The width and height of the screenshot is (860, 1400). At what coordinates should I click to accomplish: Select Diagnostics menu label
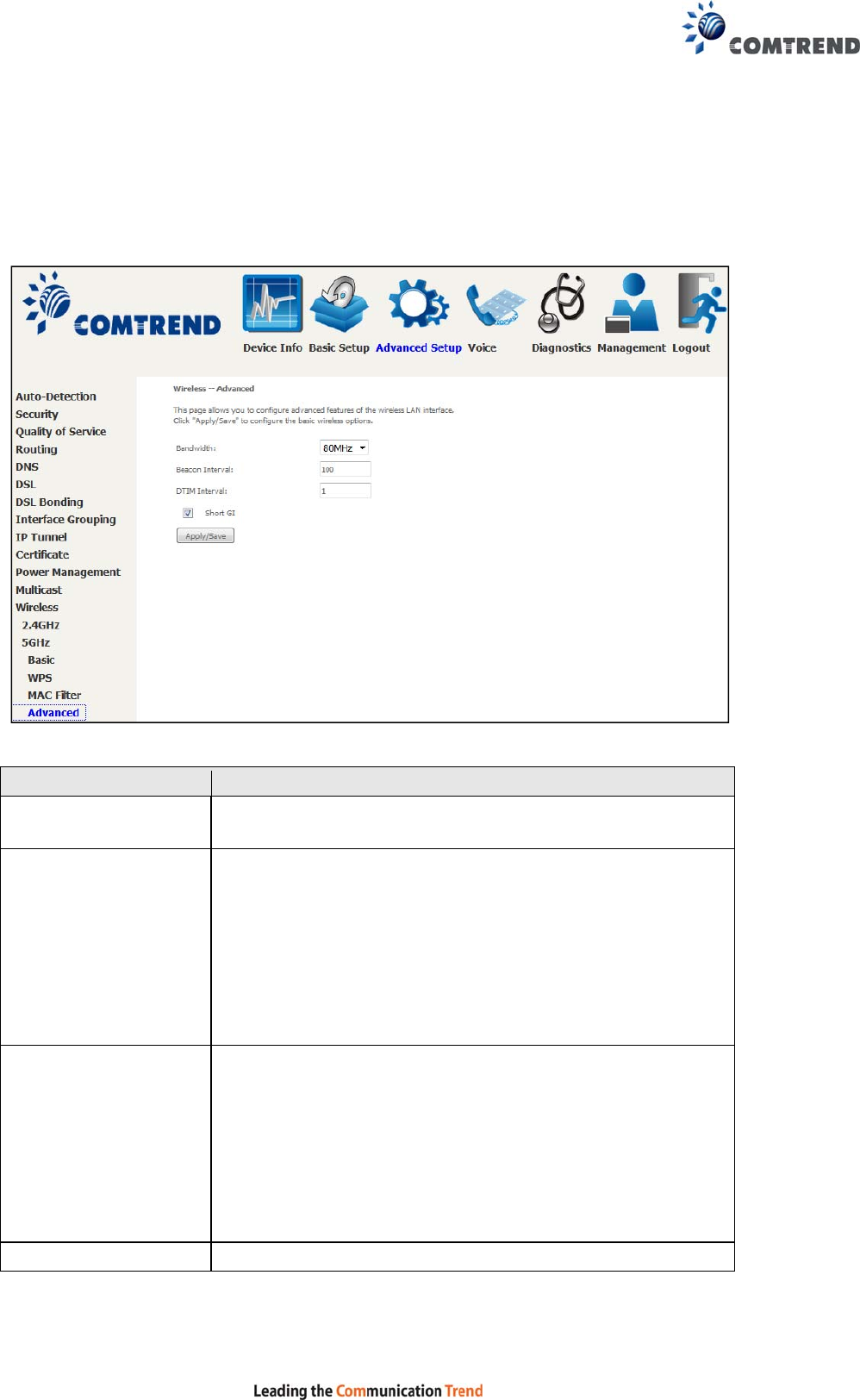(561, 348)
